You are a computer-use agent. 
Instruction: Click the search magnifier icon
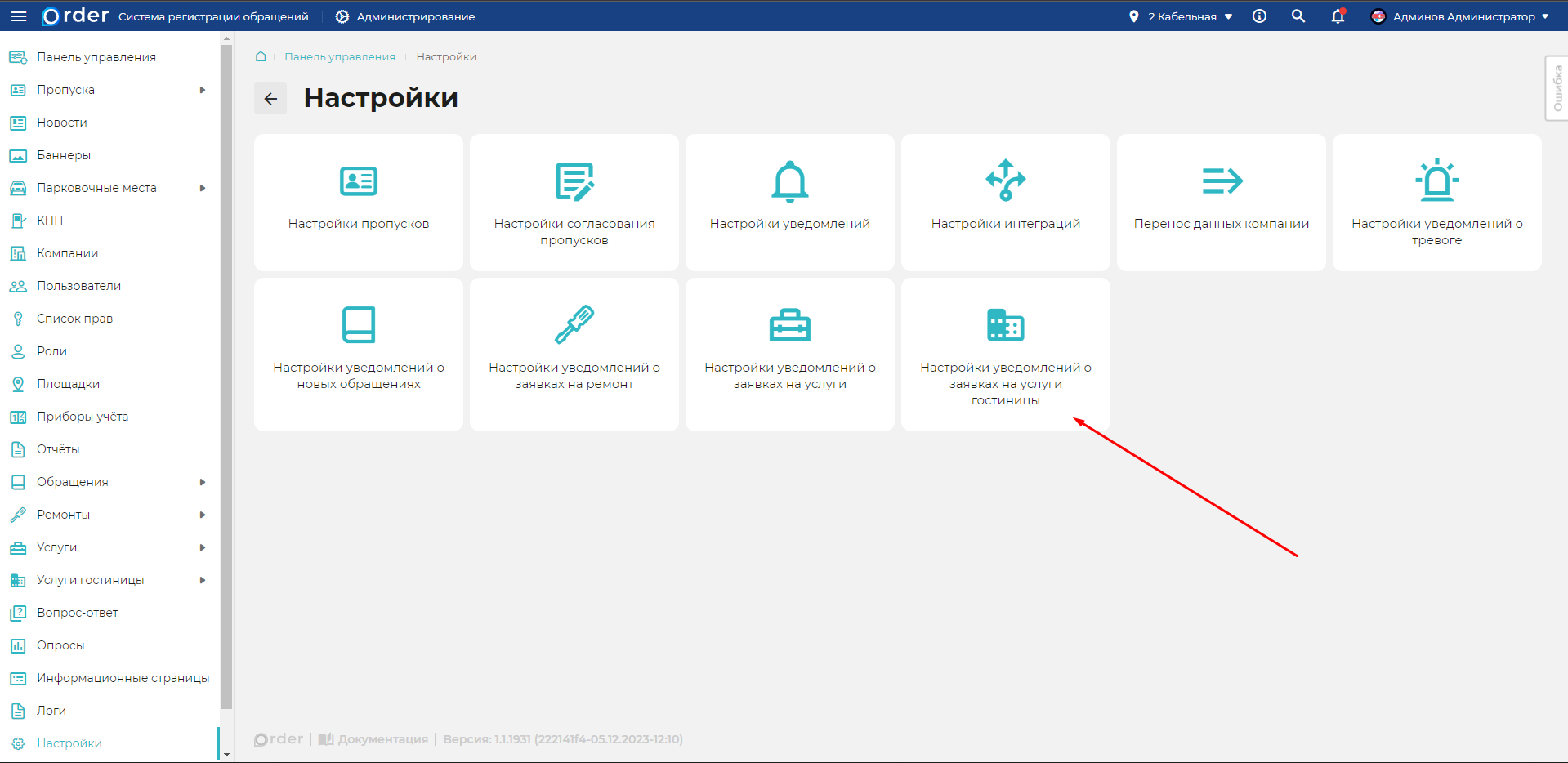(1298, 16)
